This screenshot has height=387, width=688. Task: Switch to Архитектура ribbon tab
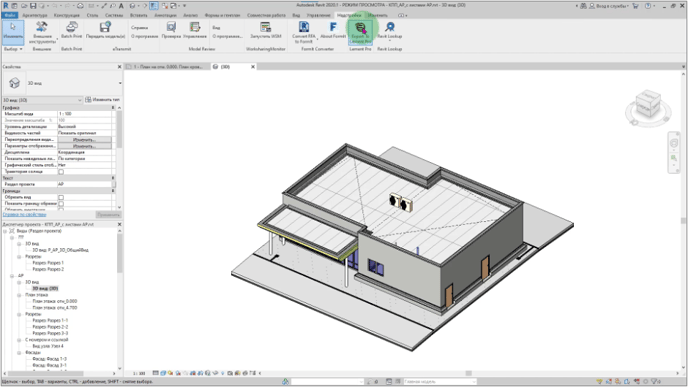[35, 15]
